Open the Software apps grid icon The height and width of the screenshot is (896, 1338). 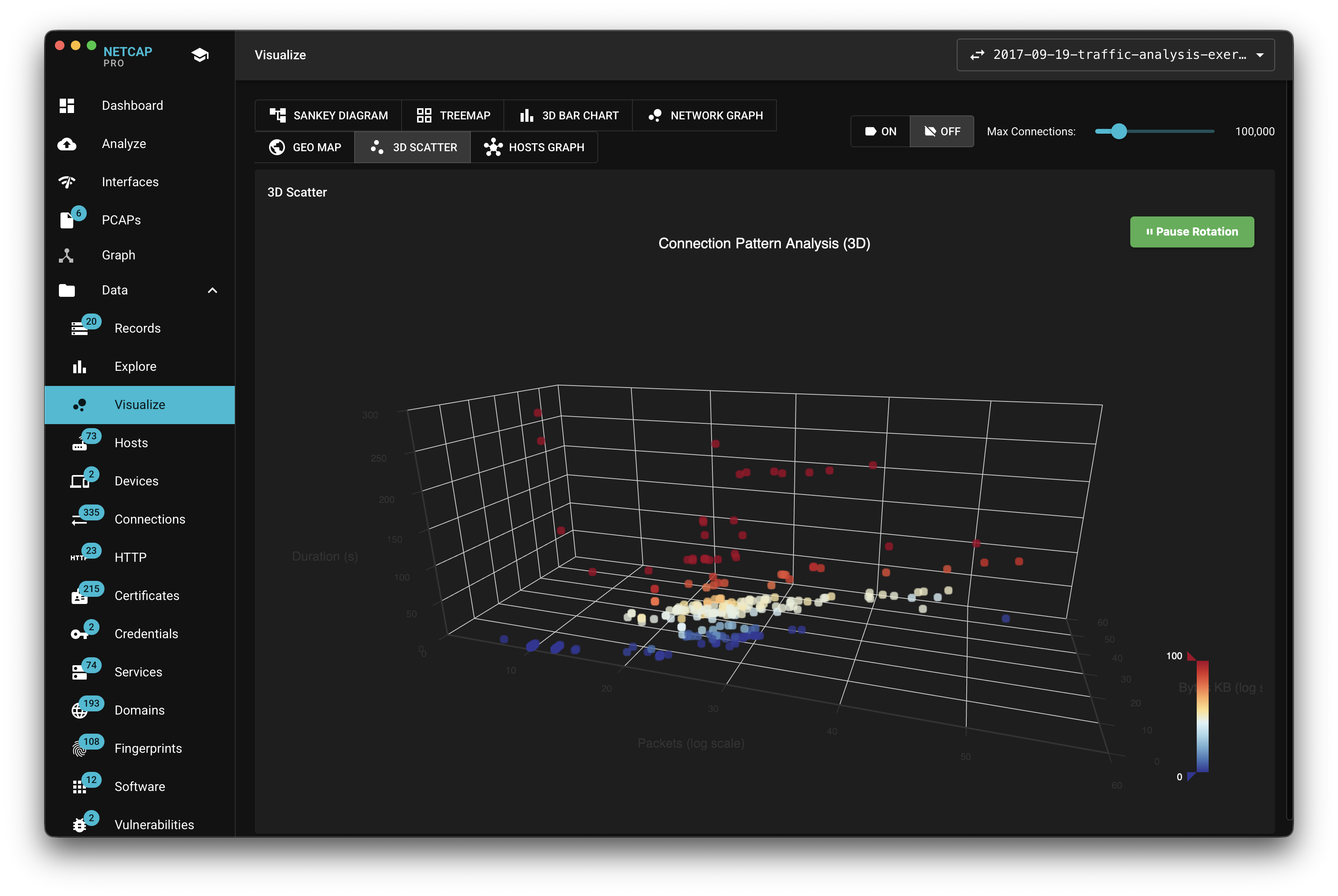click(x=80, y=787)
